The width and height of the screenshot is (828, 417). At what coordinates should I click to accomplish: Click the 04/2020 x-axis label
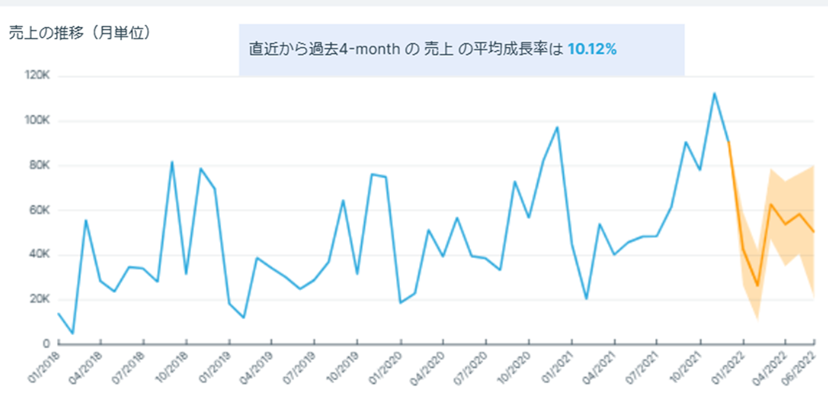[427, 367]
